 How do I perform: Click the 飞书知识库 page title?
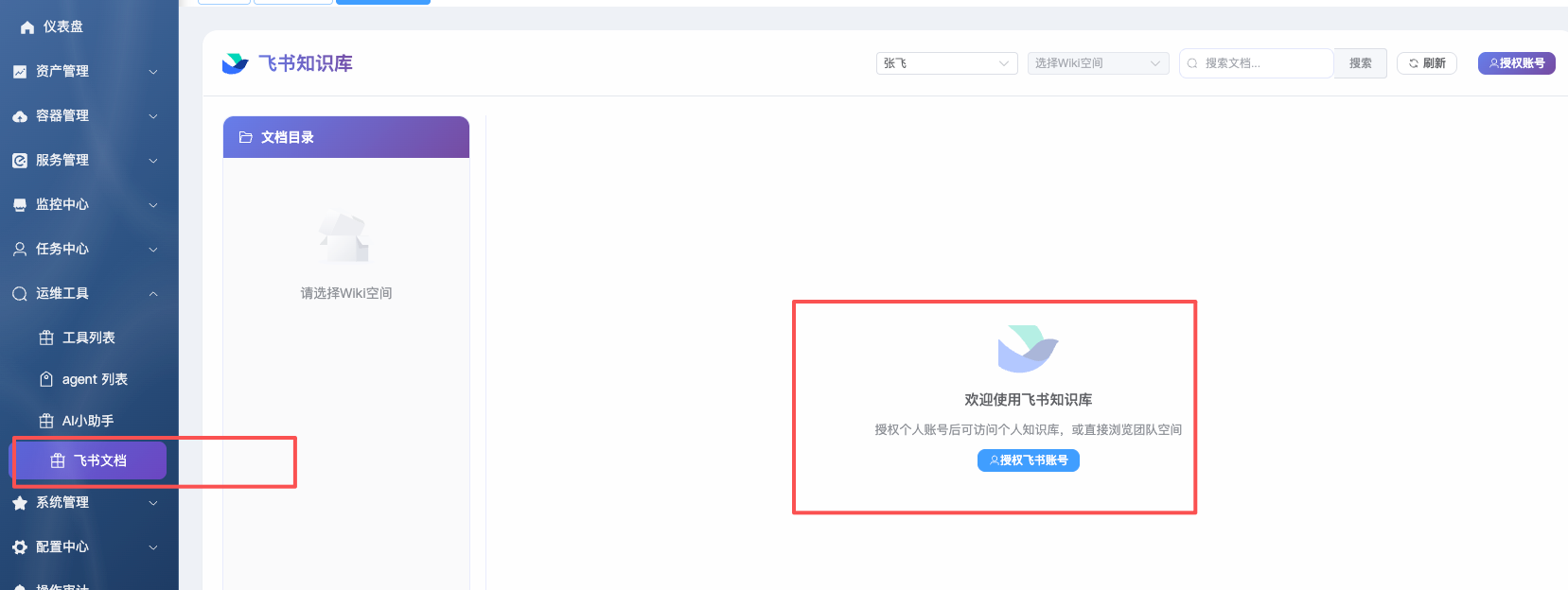point(306,63)
